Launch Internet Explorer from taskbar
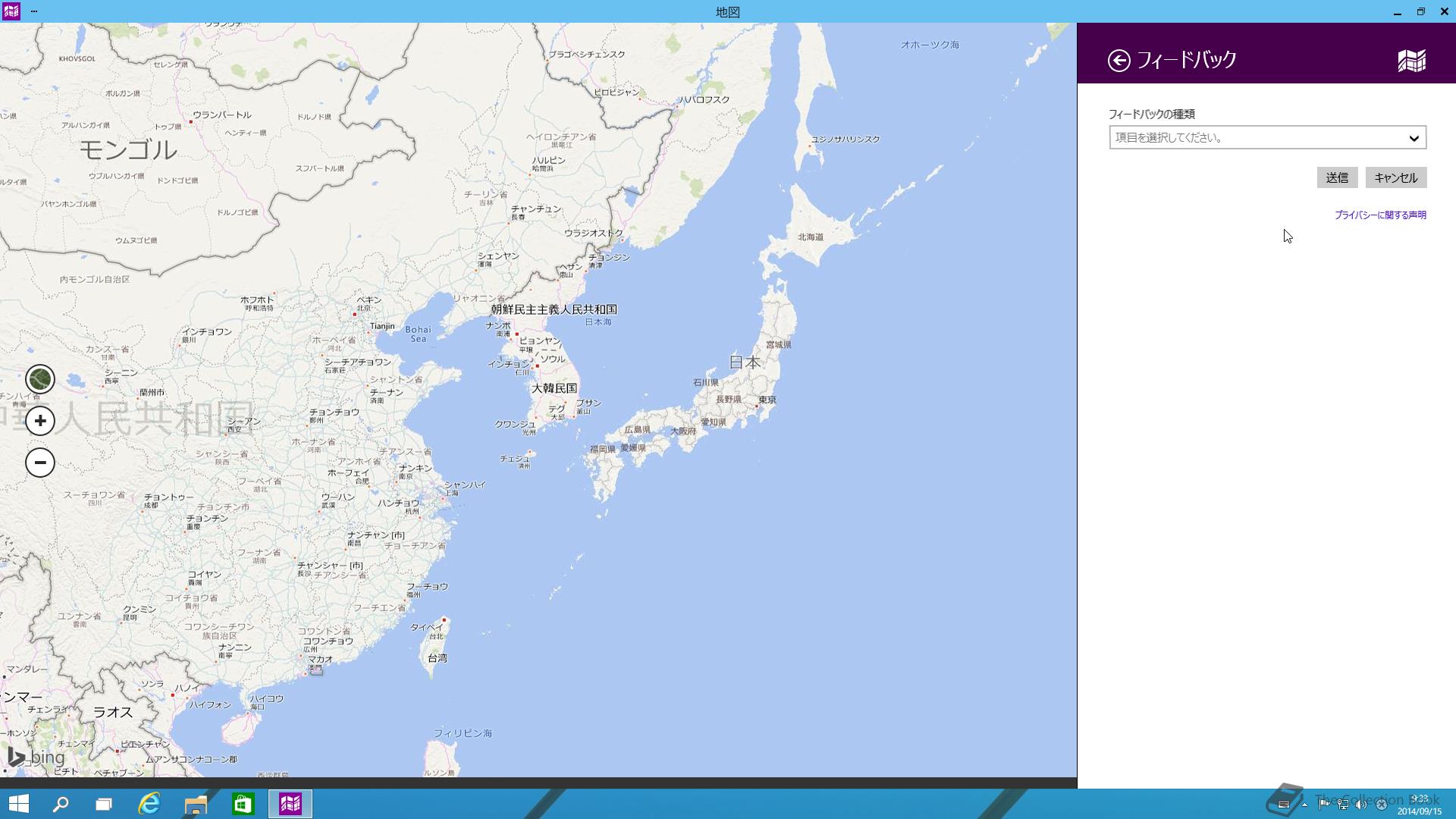This screenshot has width=1456, height=819. (149, 804)
